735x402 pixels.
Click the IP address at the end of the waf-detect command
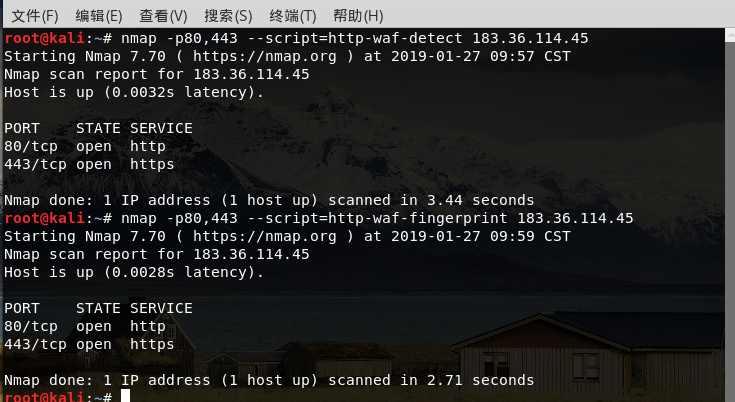530,38
